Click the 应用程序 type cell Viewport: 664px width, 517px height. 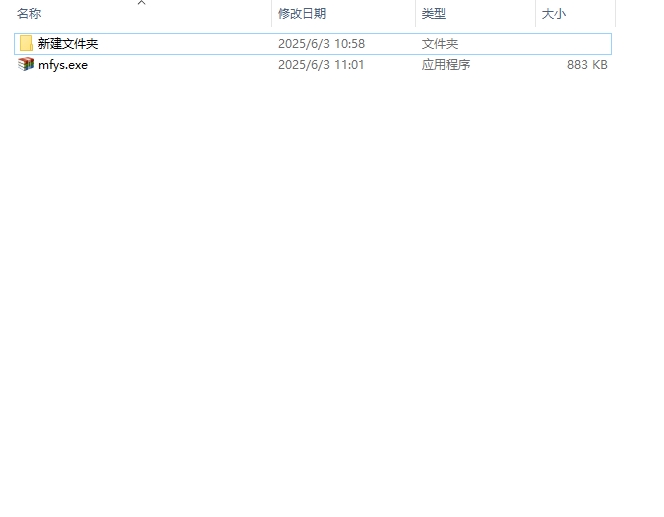click(x=446, y=65)
